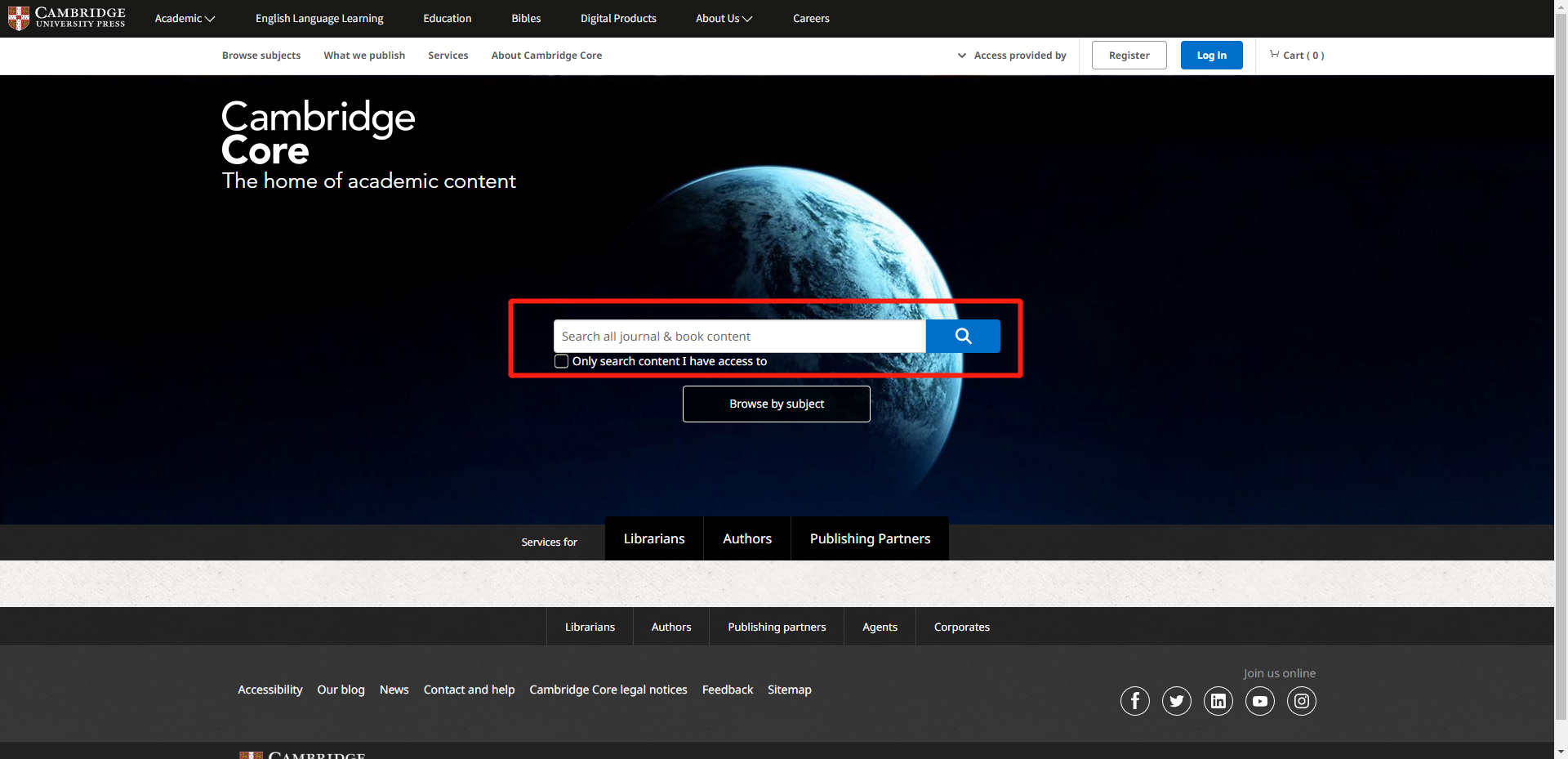Select the Authors services tab
1568x759 pixels.
pos(747,538)
